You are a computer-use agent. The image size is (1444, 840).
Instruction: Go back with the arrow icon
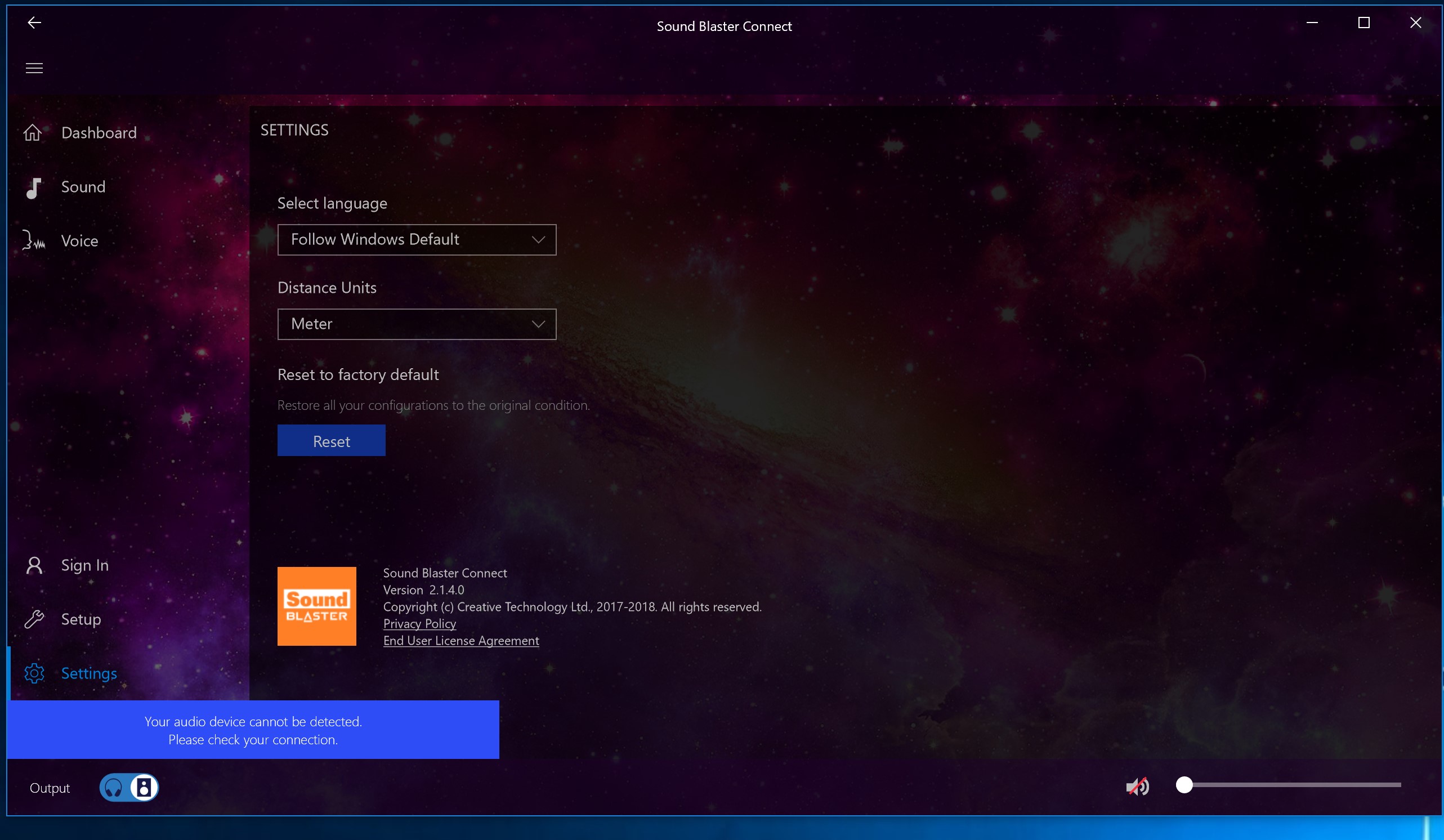(34, 23)
